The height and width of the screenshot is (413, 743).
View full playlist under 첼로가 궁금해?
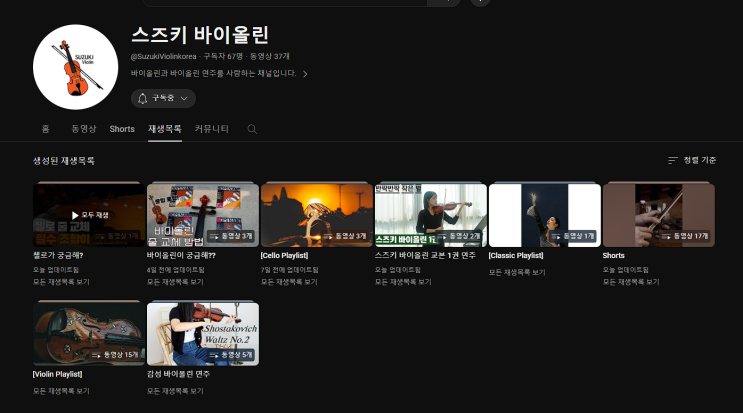click(x=61, y=282)
